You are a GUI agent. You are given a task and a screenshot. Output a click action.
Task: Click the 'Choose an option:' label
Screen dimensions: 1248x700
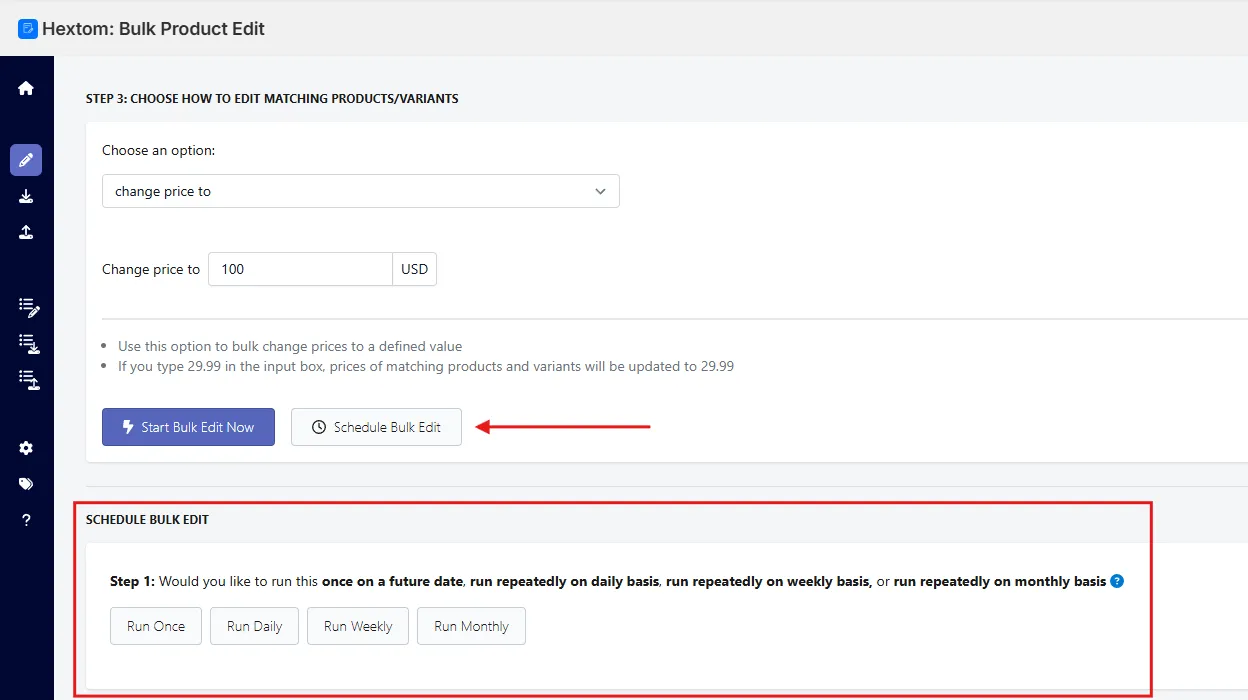pyautogui.click(x=159, y=150)
